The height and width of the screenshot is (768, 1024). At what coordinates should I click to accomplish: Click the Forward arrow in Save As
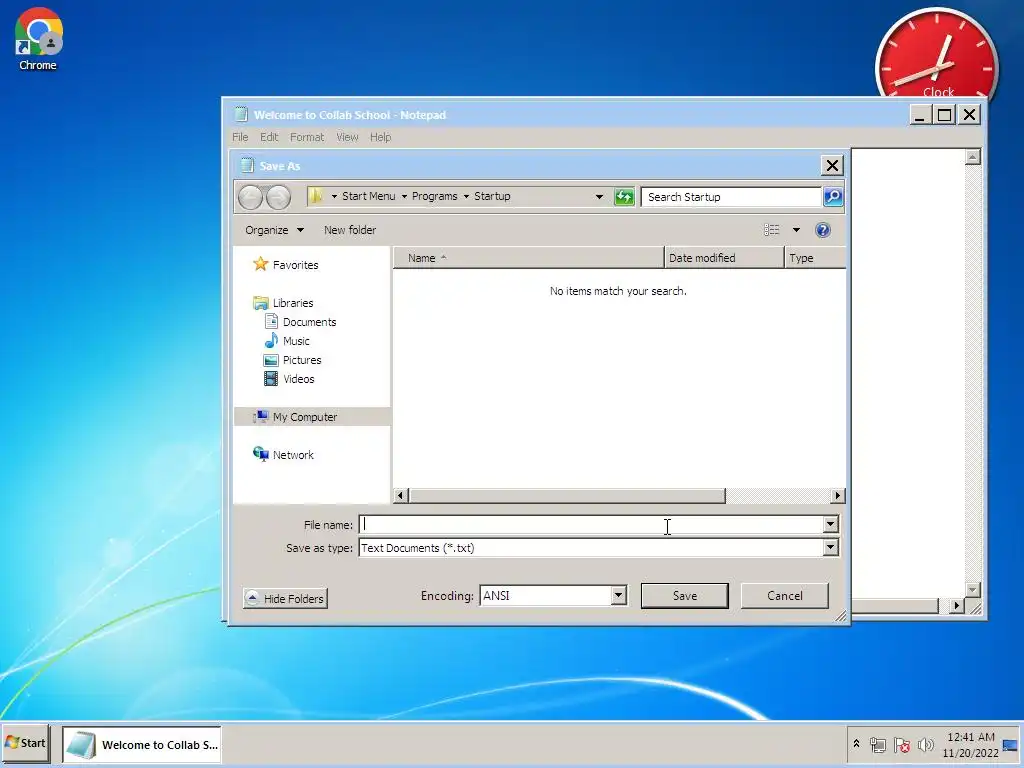pyautogui.click(x=278, y=197)
